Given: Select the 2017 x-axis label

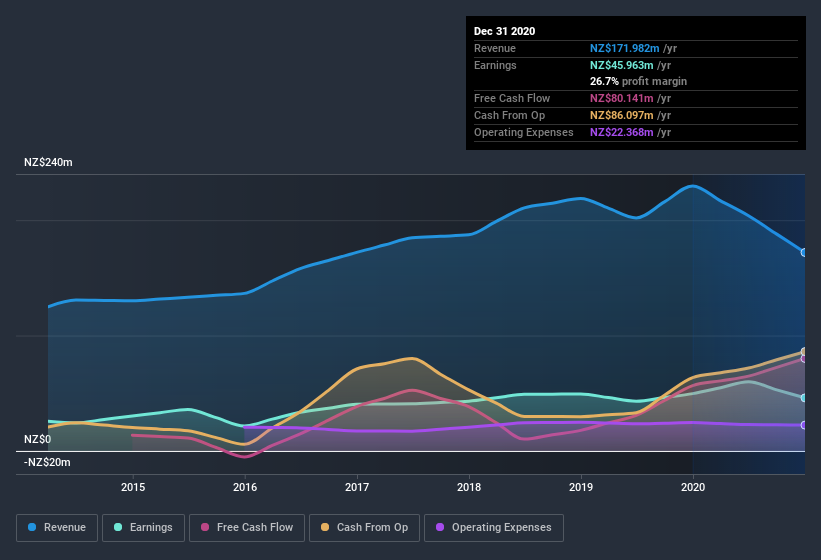Looking at the screenshot, I should (357, 487).
